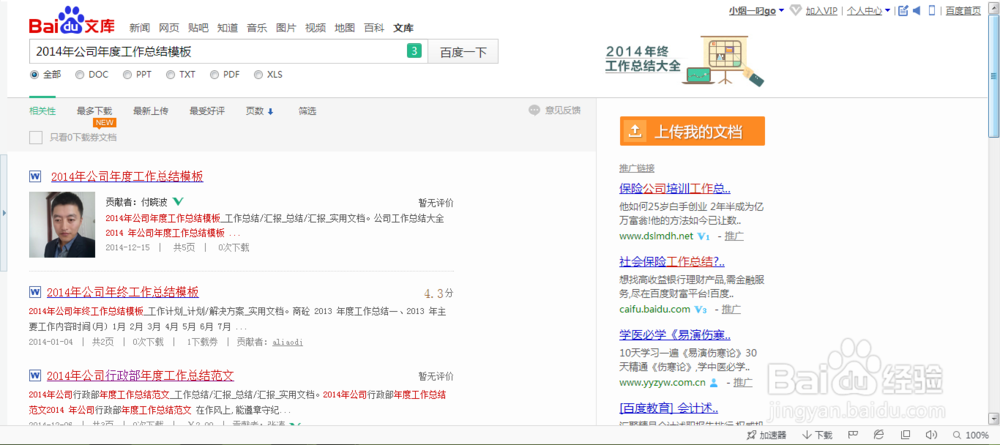1000x445 pixels.
Task: Click the edit note icon in header
Action: tap(902, 10)
